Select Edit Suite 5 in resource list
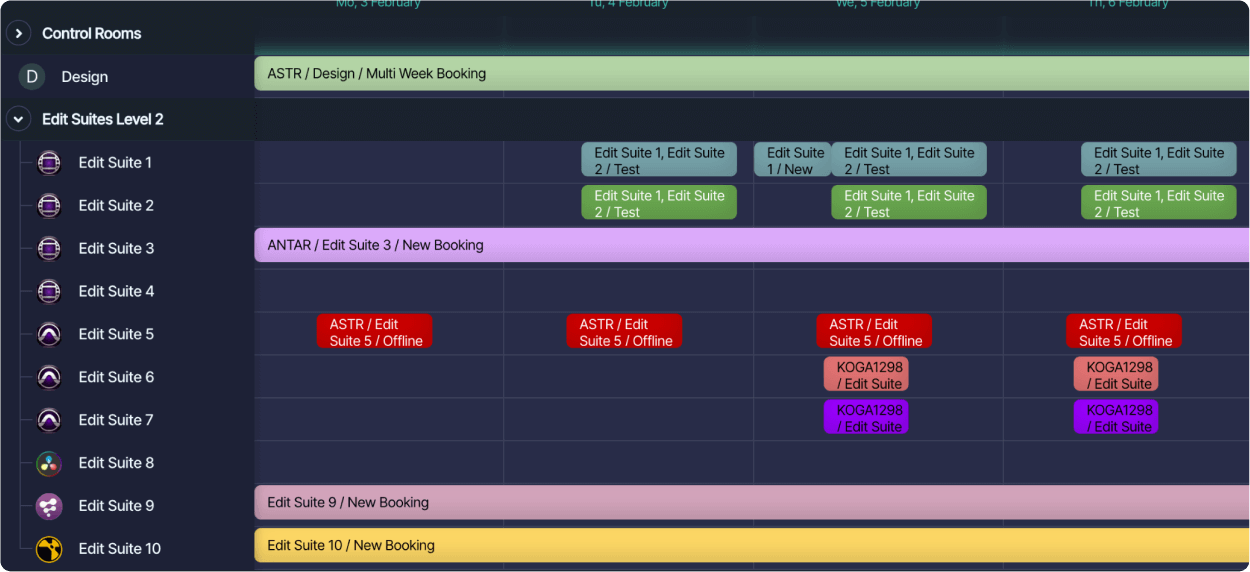 (117, 335)
